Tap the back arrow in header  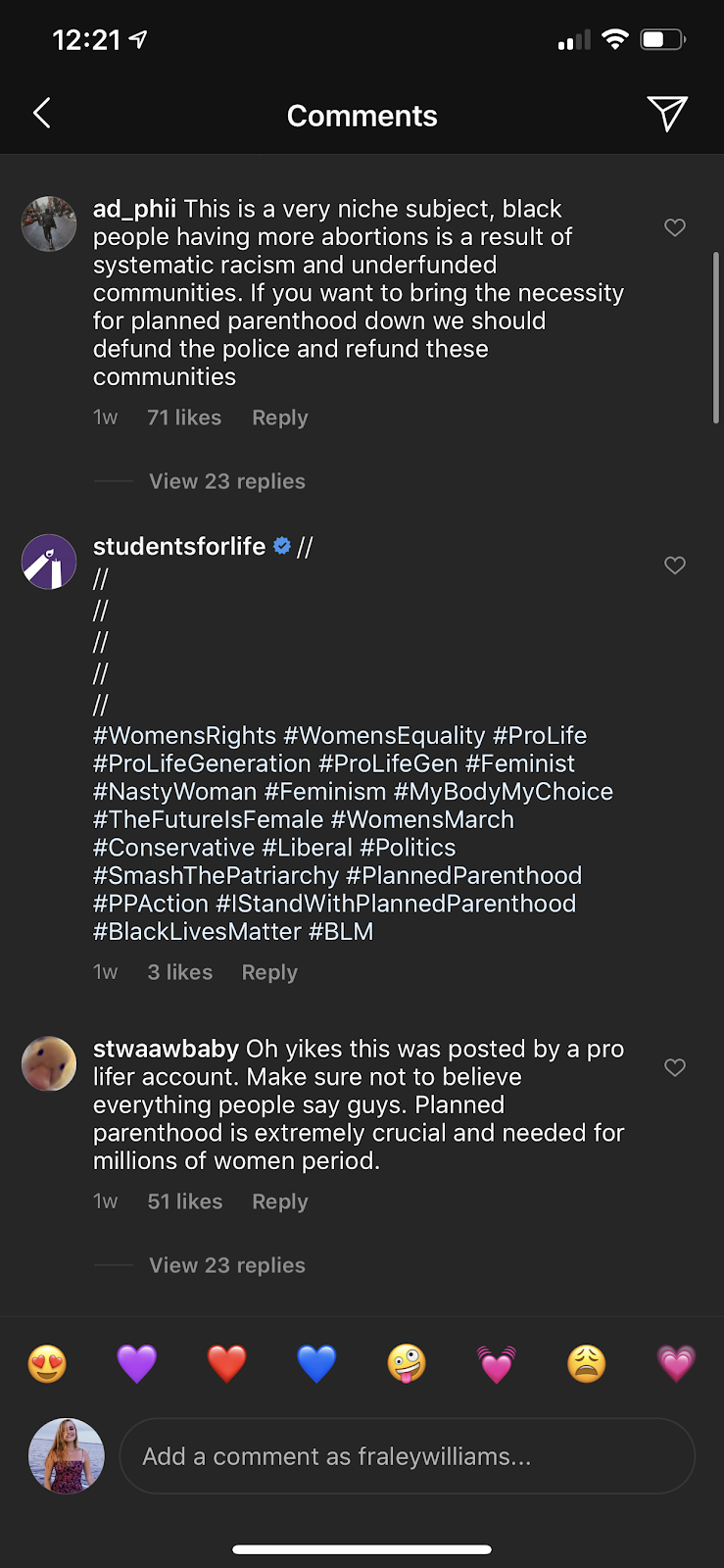42,114
